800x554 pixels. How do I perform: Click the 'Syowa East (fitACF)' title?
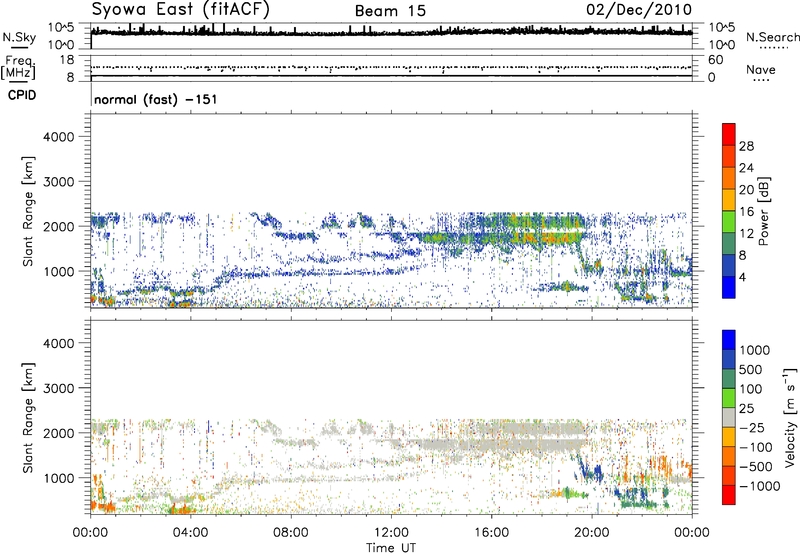pos(181,10)
